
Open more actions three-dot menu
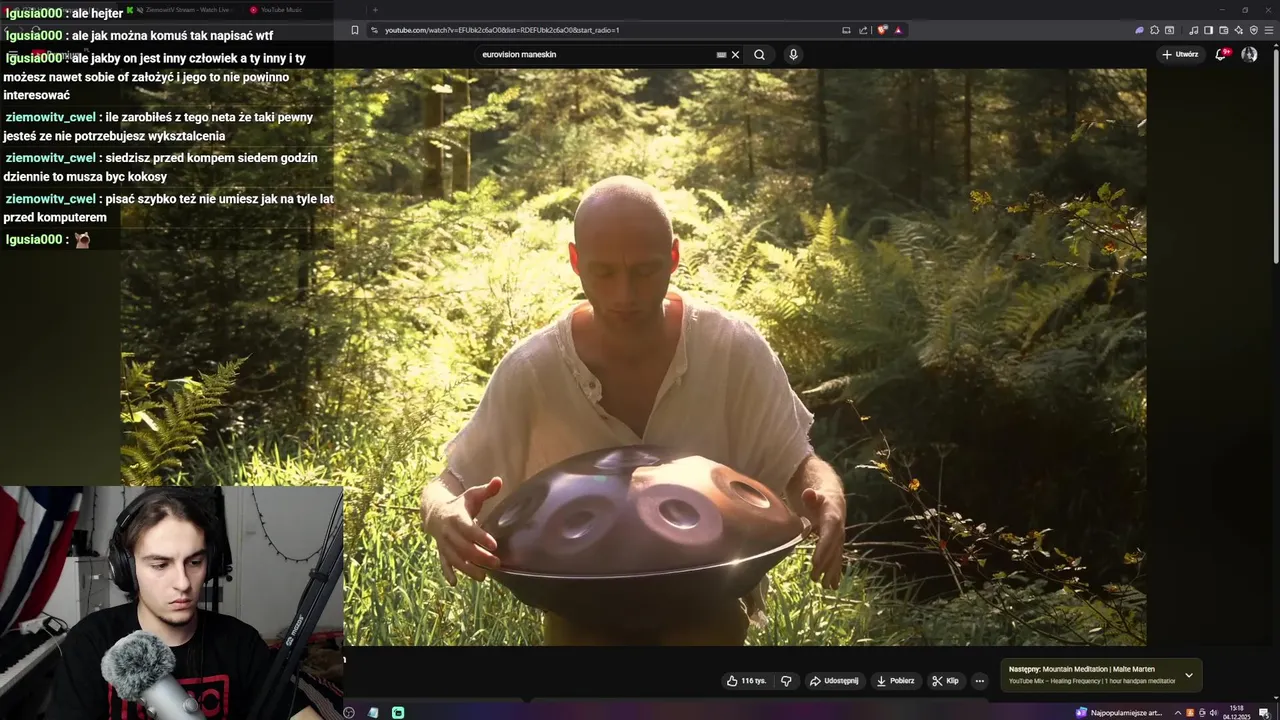980,681
